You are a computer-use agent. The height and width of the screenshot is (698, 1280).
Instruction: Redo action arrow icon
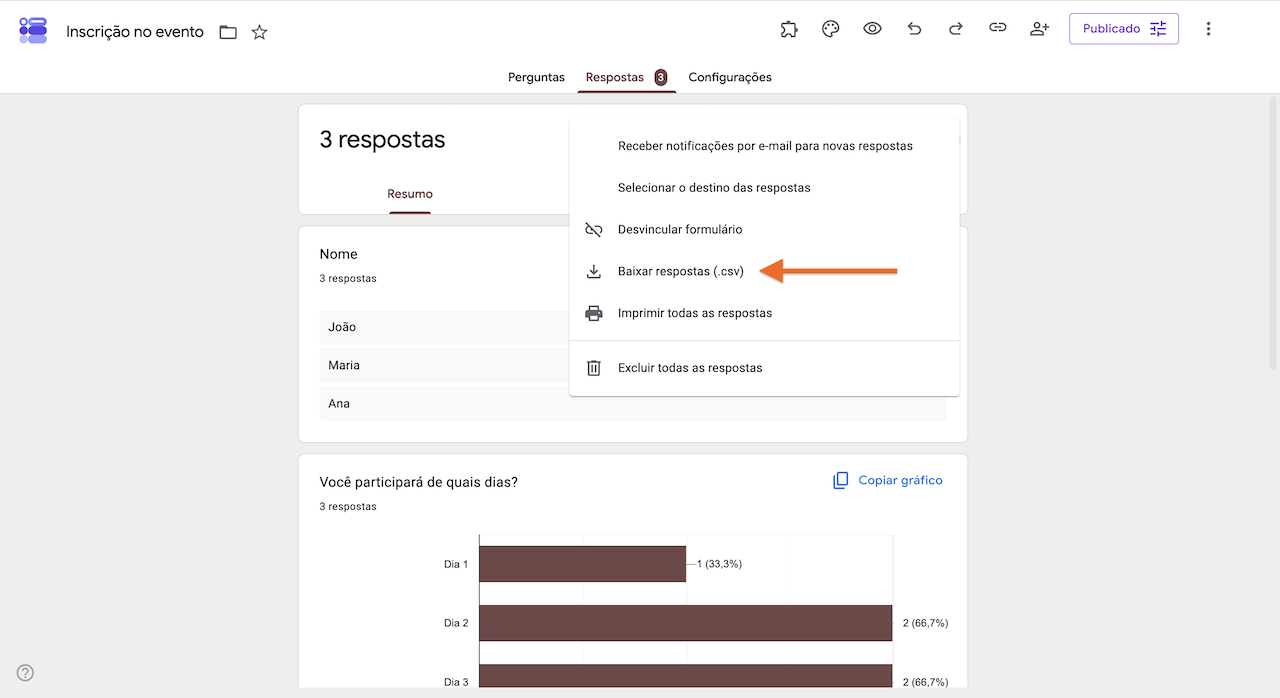coord(956,29)
